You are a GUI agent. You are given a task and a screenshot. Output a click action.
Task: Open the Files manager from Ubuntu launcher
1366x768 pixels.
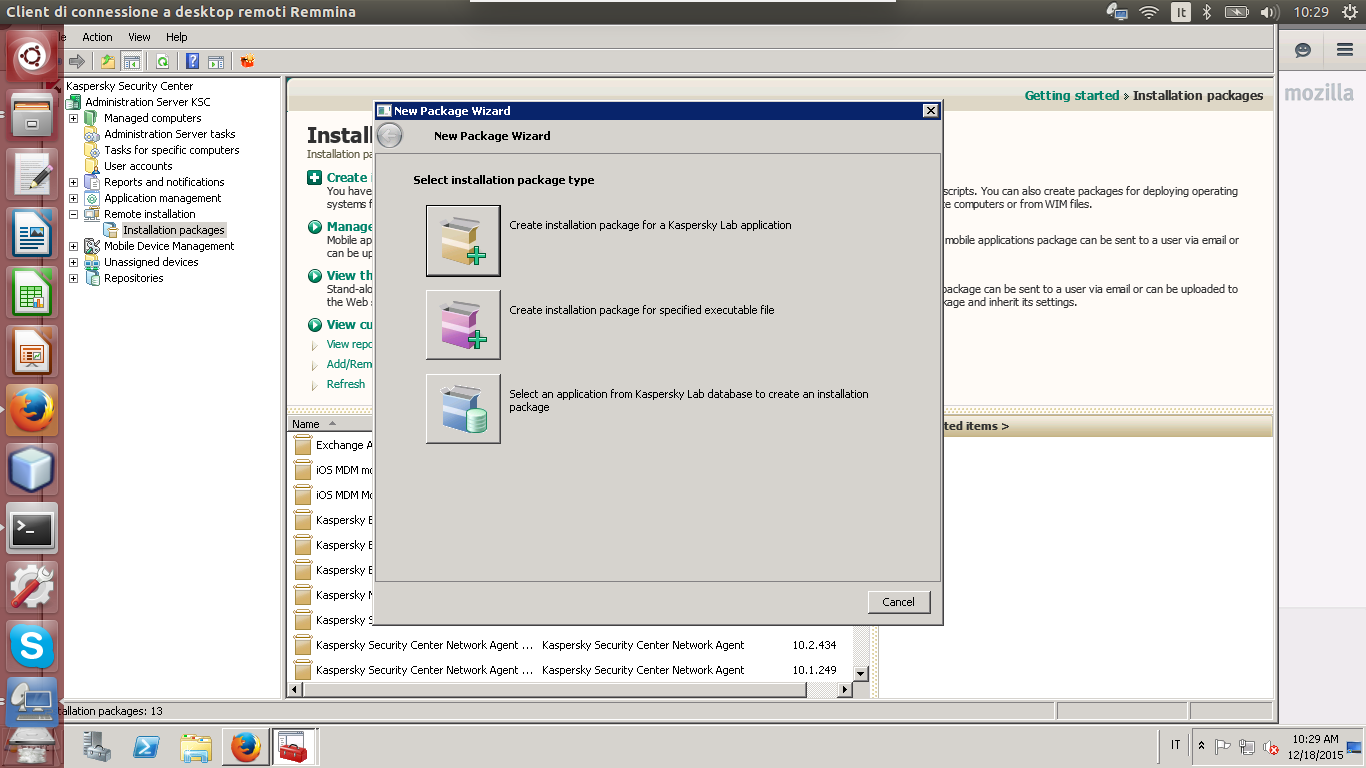point(32,115)
